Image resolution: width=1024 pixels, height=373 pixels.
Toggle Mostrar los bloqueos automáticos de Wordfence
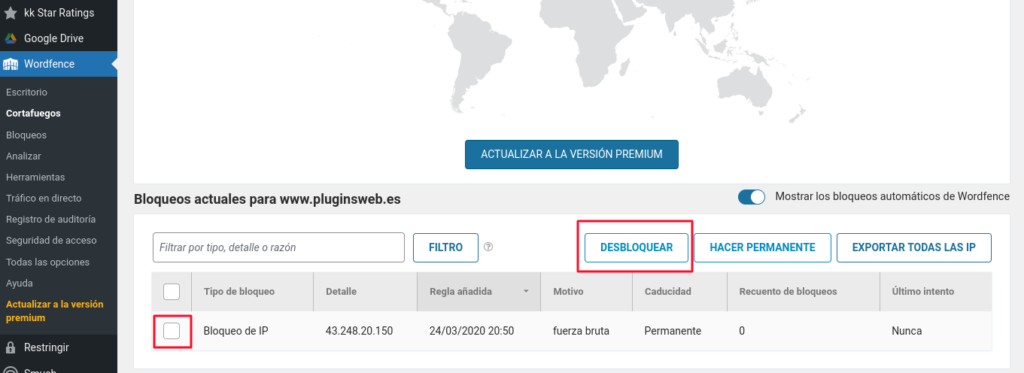[x=751, y=197]
